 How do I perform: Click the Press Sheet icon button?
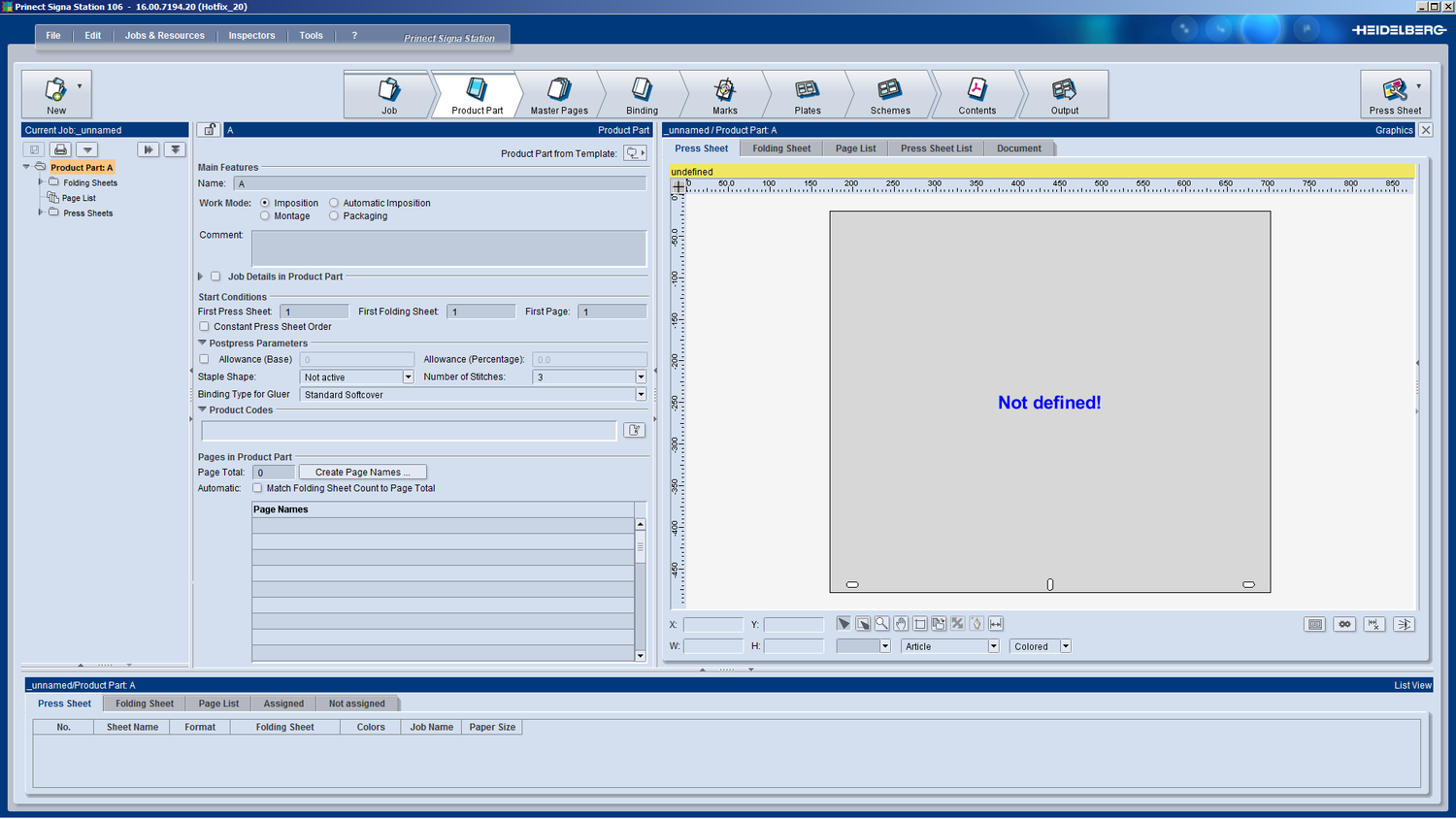pyautogui.click(x=1394, y=94)
